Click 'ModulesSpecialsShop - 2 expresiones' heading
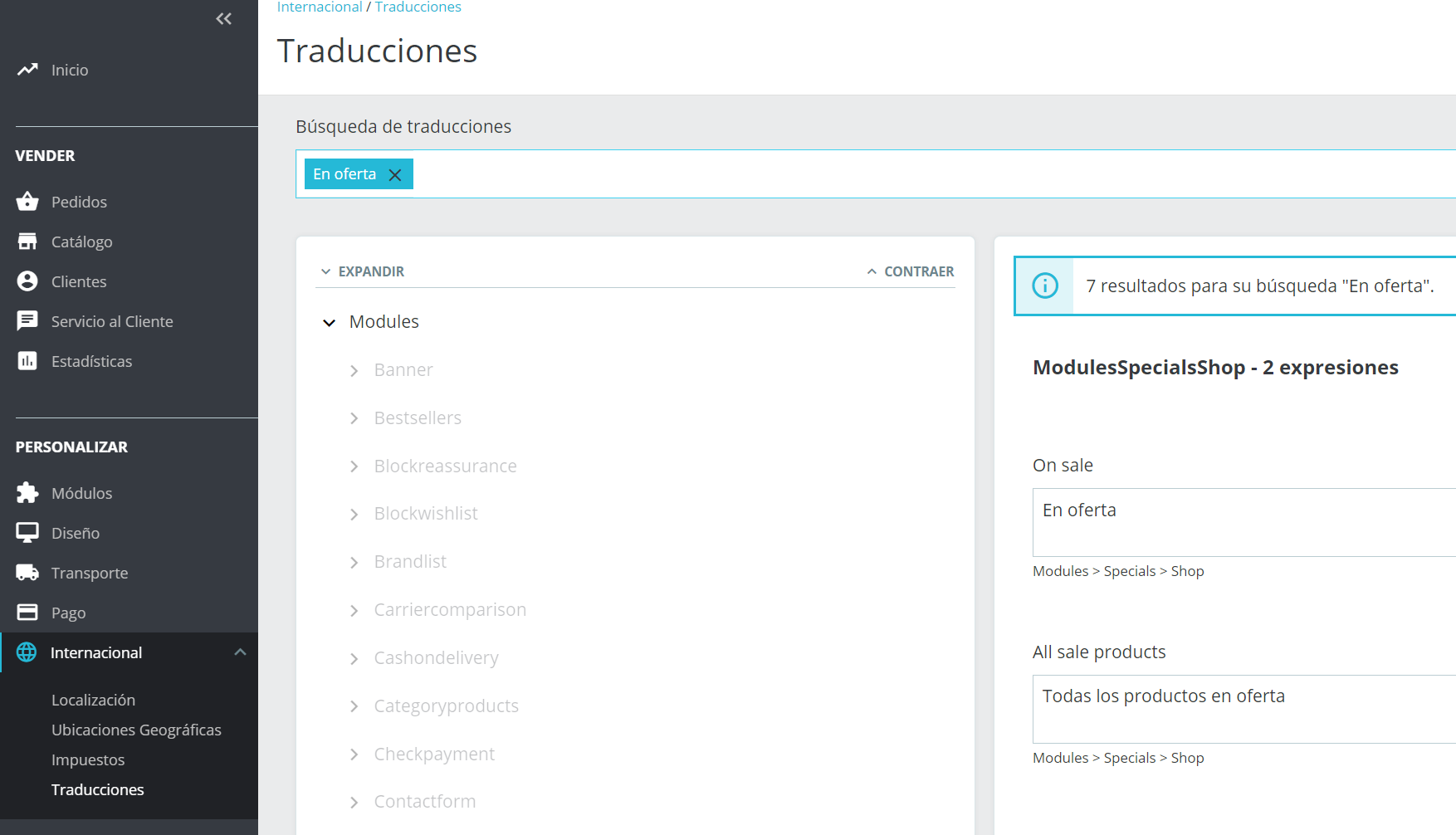The height and width of the screenshot is (835, 1456). (1215, 368)
